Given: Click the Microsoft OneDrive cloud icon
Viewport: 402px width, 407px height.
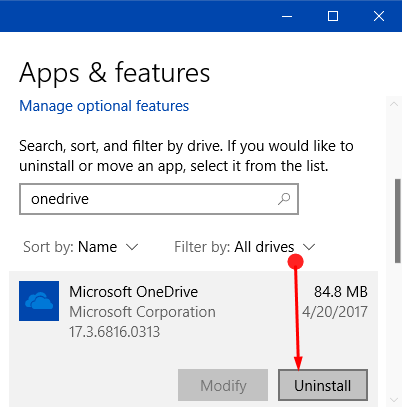Looking at the screenshot, I should (39, 301).
